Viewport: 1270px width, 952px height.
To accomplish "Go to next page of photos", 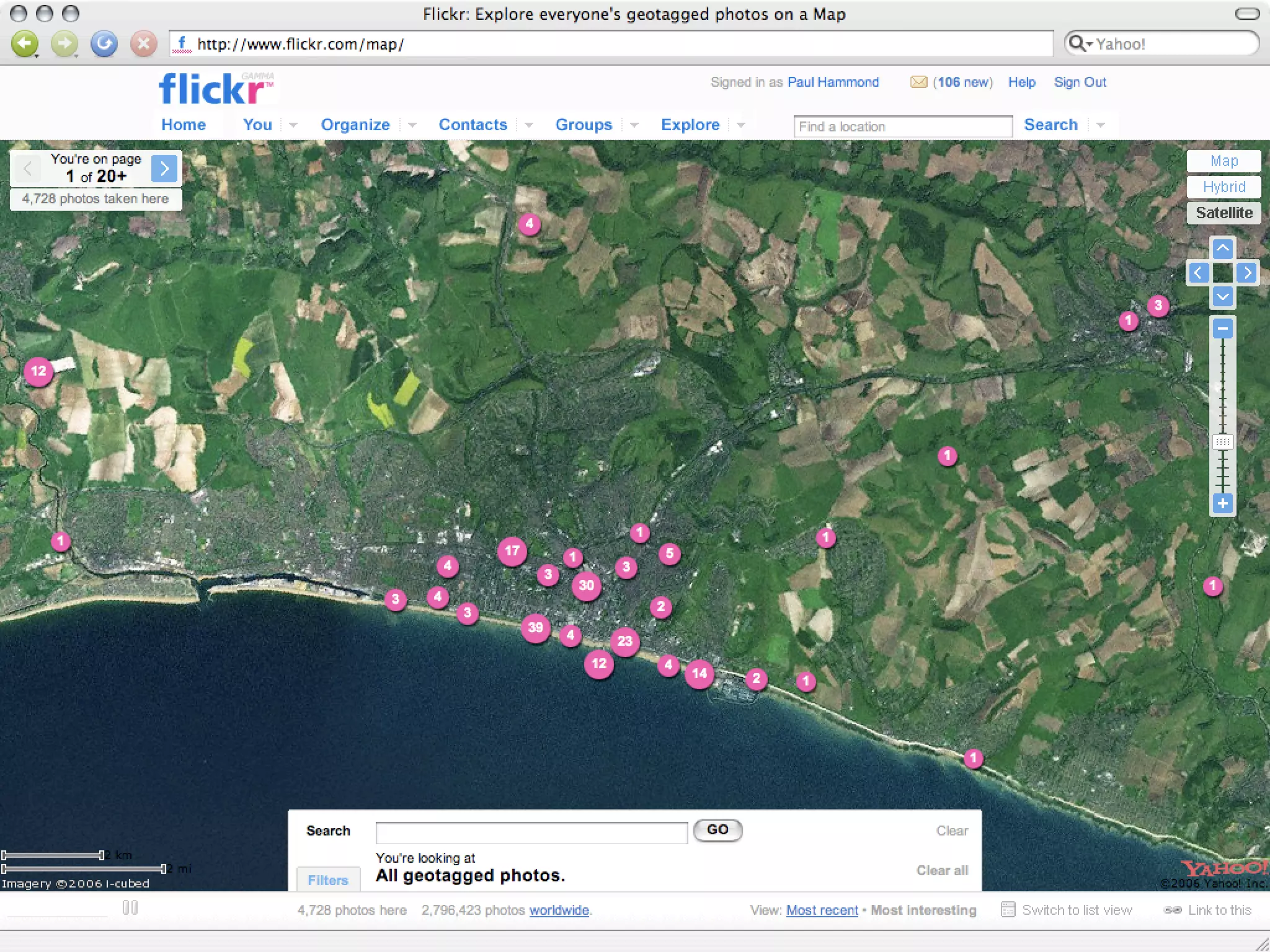I will (164, 168).
